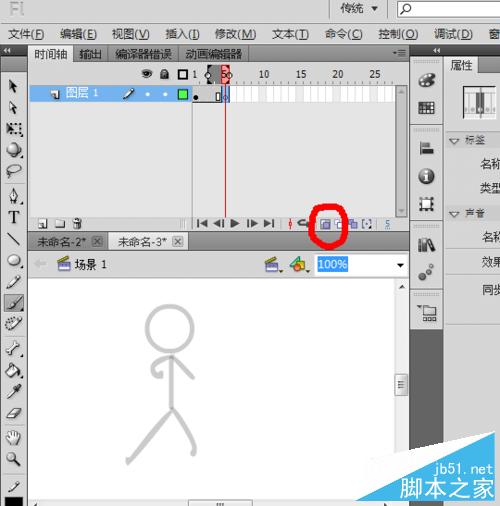The width and height of the screenshot is (500, 506).
Task: Open the Library panel icon
Action: pos(426,245)
